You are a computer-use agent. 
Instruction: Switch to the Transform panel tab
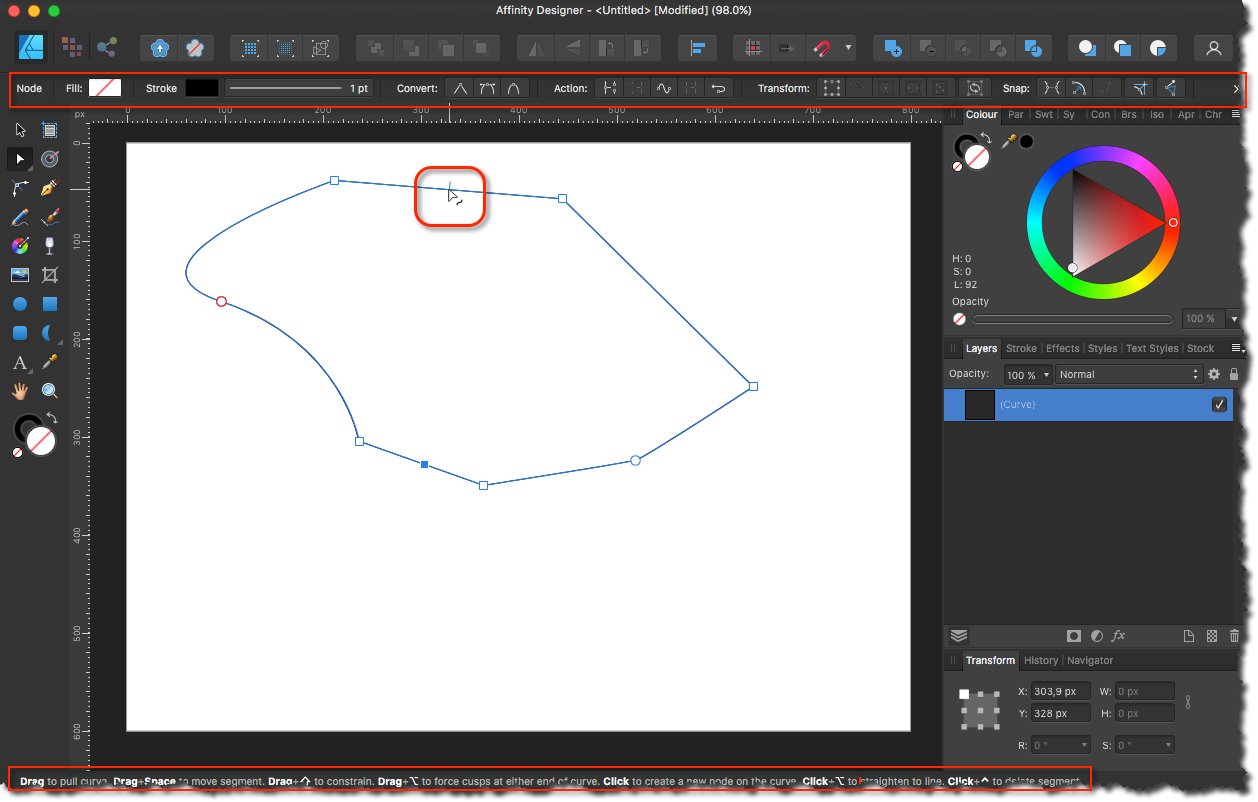click(x=990, y=660)
